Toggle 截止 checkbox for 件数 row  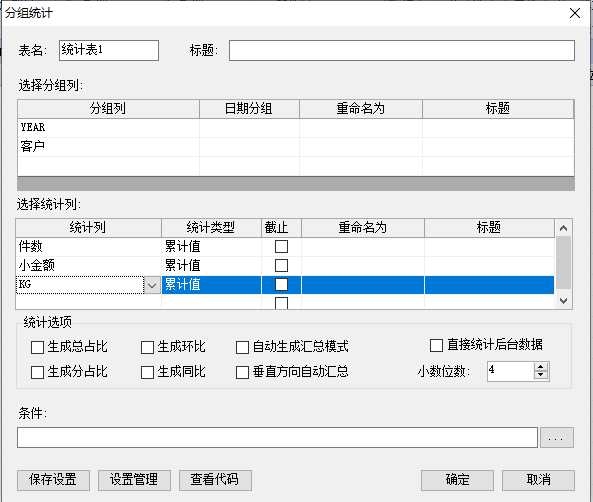tap(281, 247)
